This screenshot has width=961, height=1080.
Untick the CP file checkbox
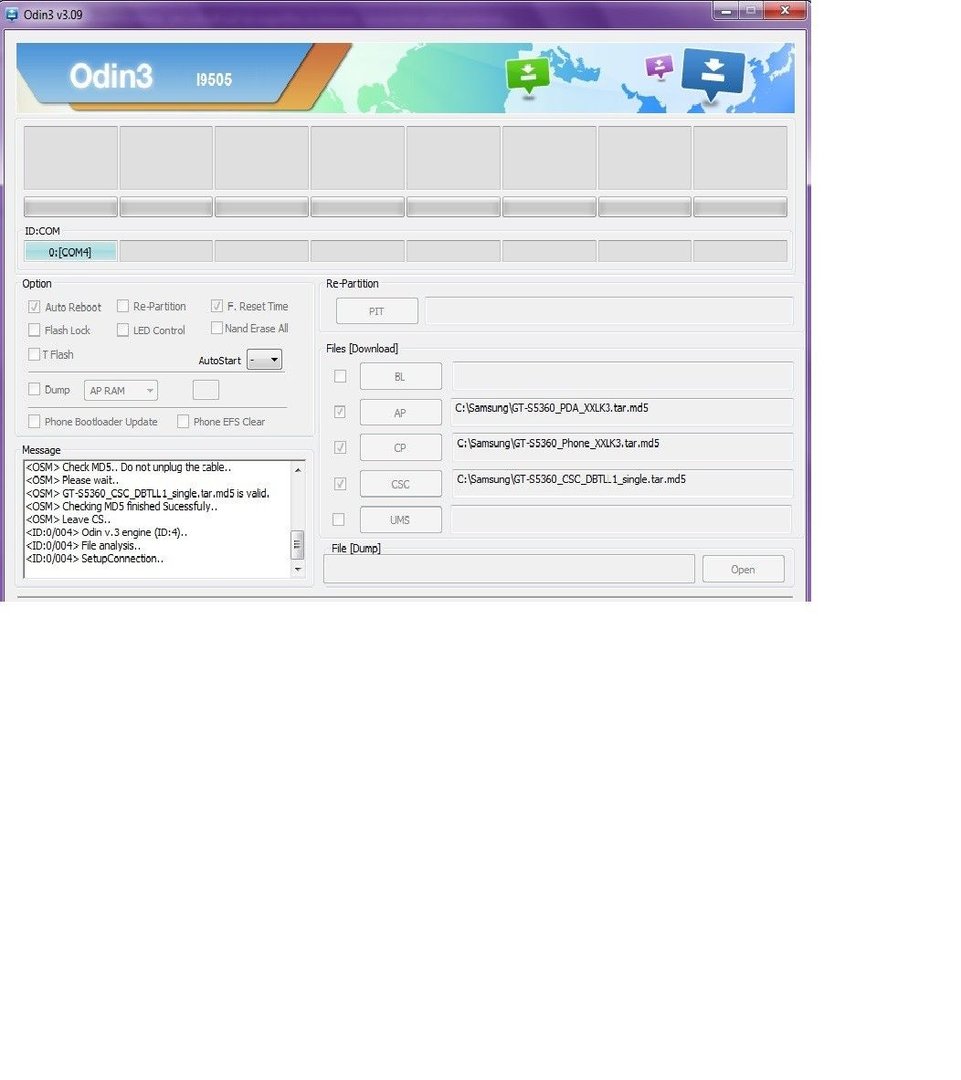click(x=340, y=448)
